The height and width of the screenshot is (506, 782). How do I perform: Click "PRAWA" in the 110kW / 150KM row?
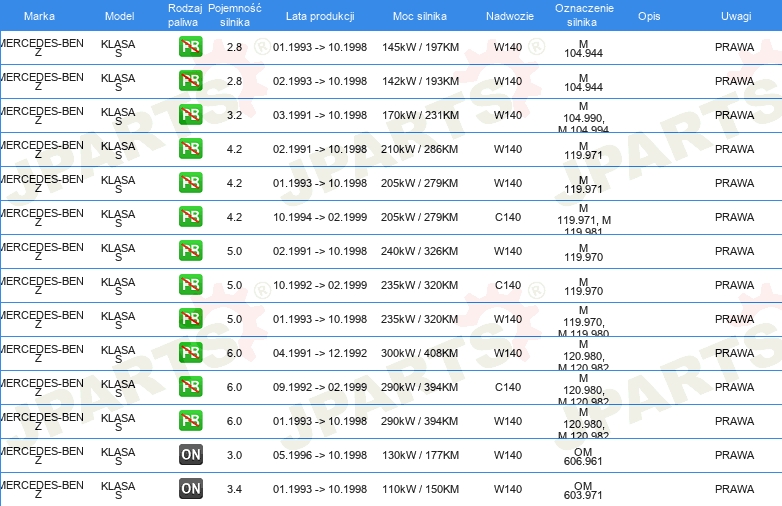tap(734, 489)
